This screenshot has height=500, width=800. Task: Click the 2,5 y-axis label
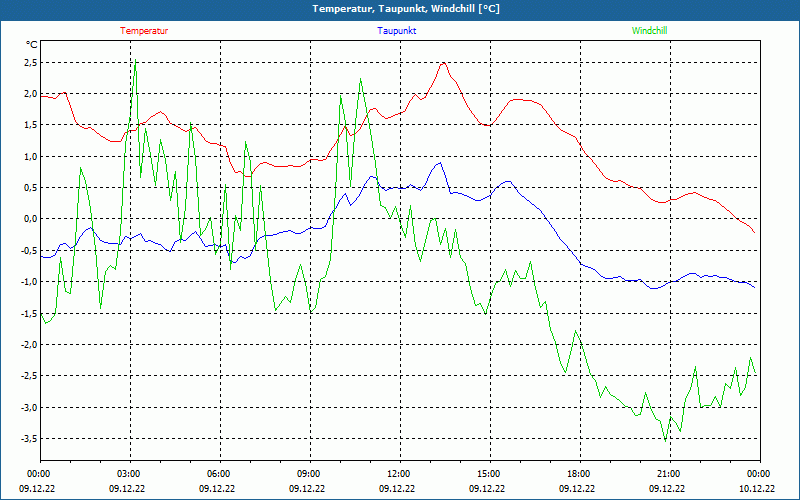[31, 63]
